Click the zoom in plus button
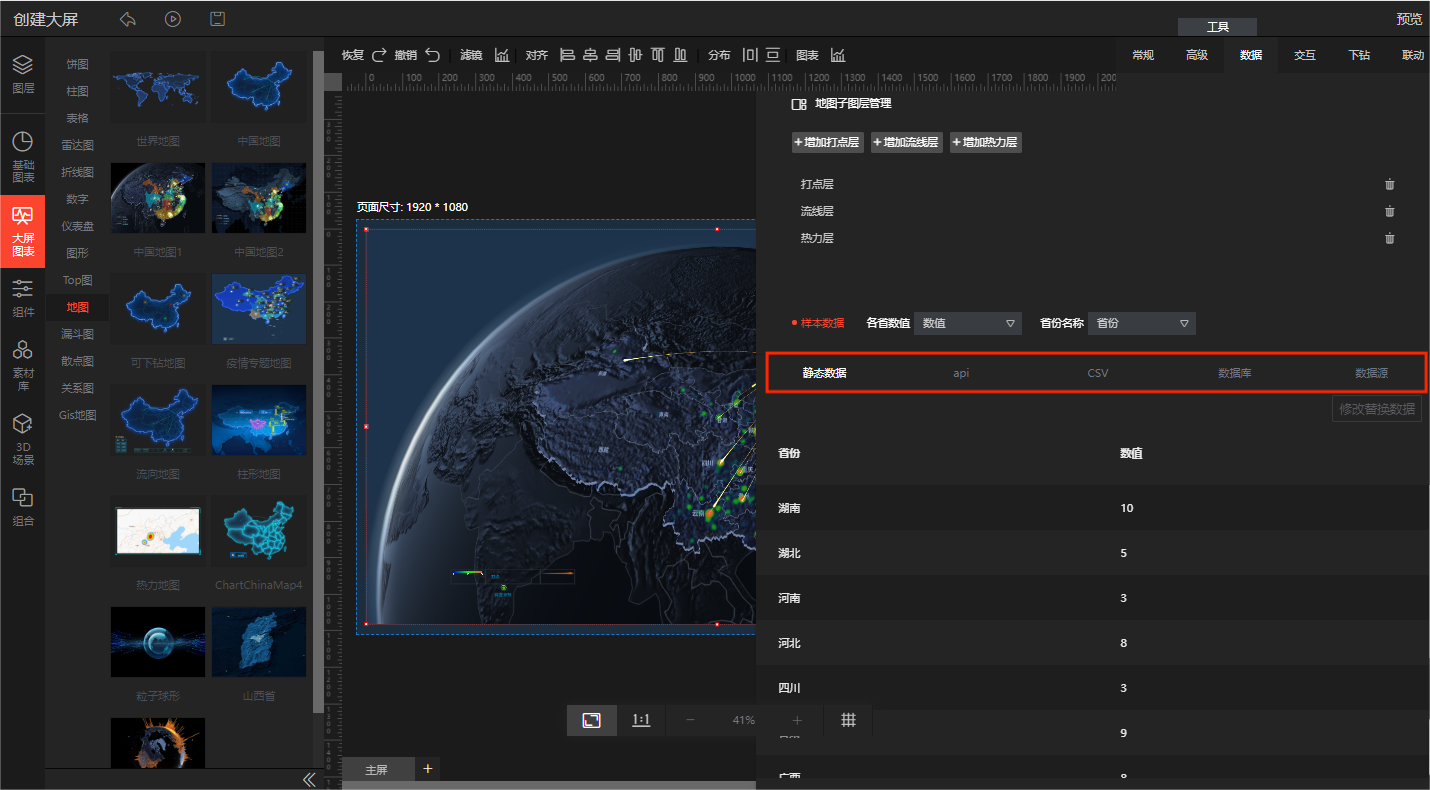The image size is (1430, 790). tap(797, 720)
